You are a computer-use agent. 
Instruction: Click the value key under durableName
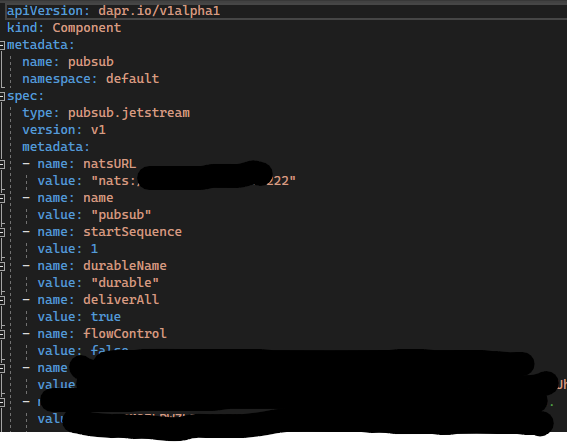60,283
